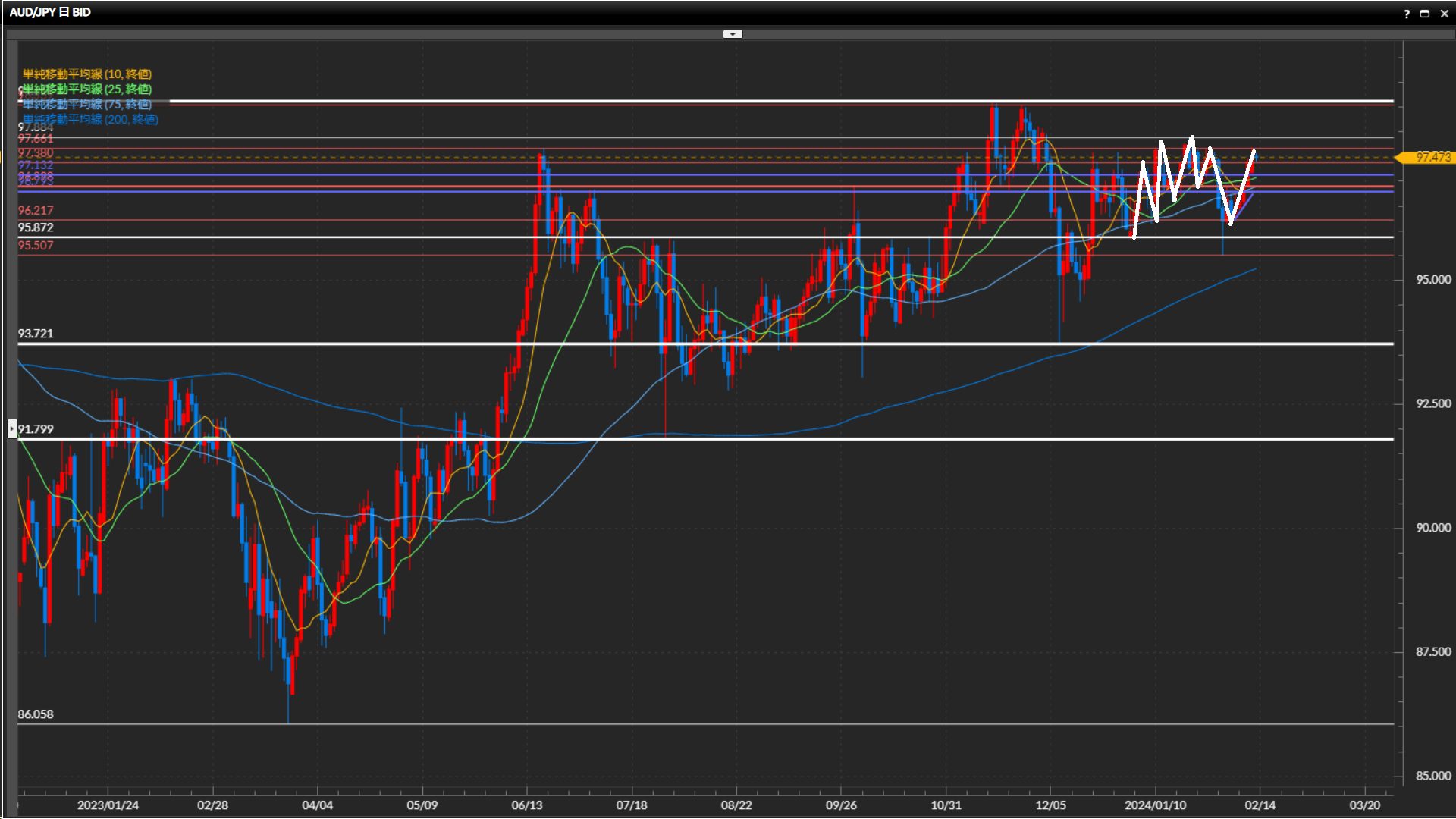Click the 96.217 red line label
1456x819 pixels.
click(x=36, y=210)
